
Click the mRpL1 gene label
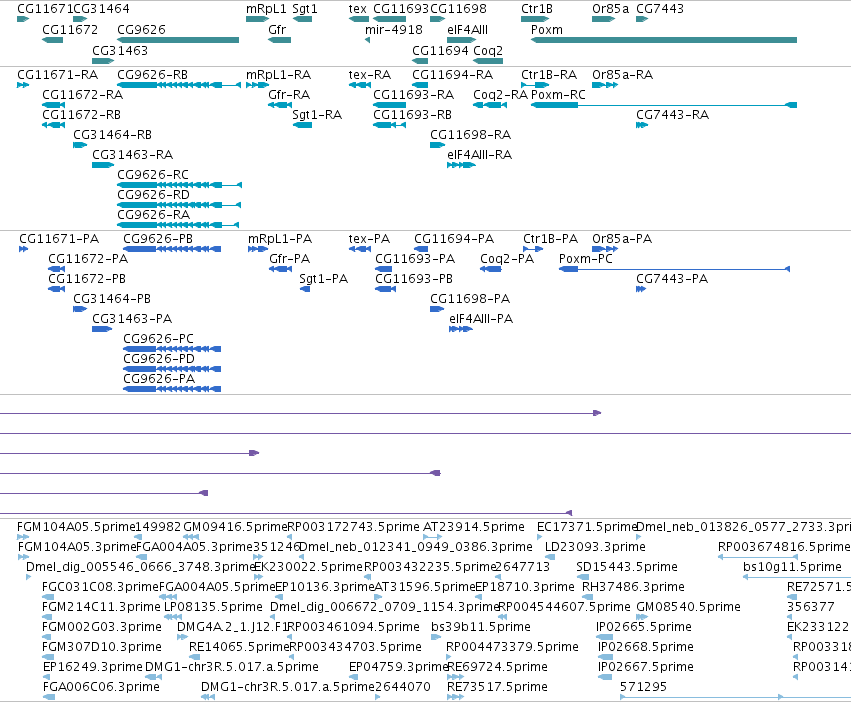click(x=266, y=9)
